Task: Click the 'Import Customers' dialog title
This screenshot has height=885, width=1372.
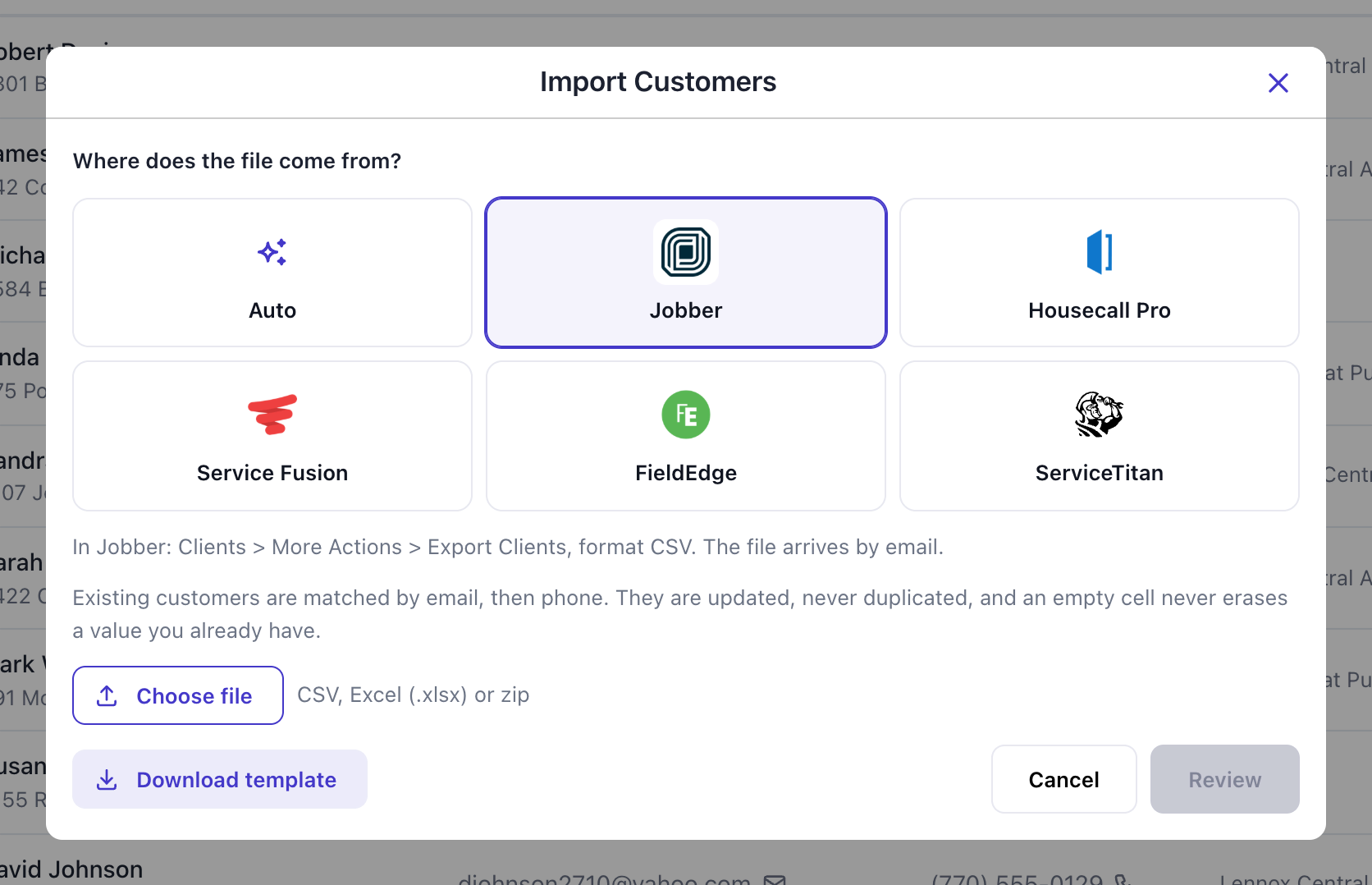Action: 658,82
